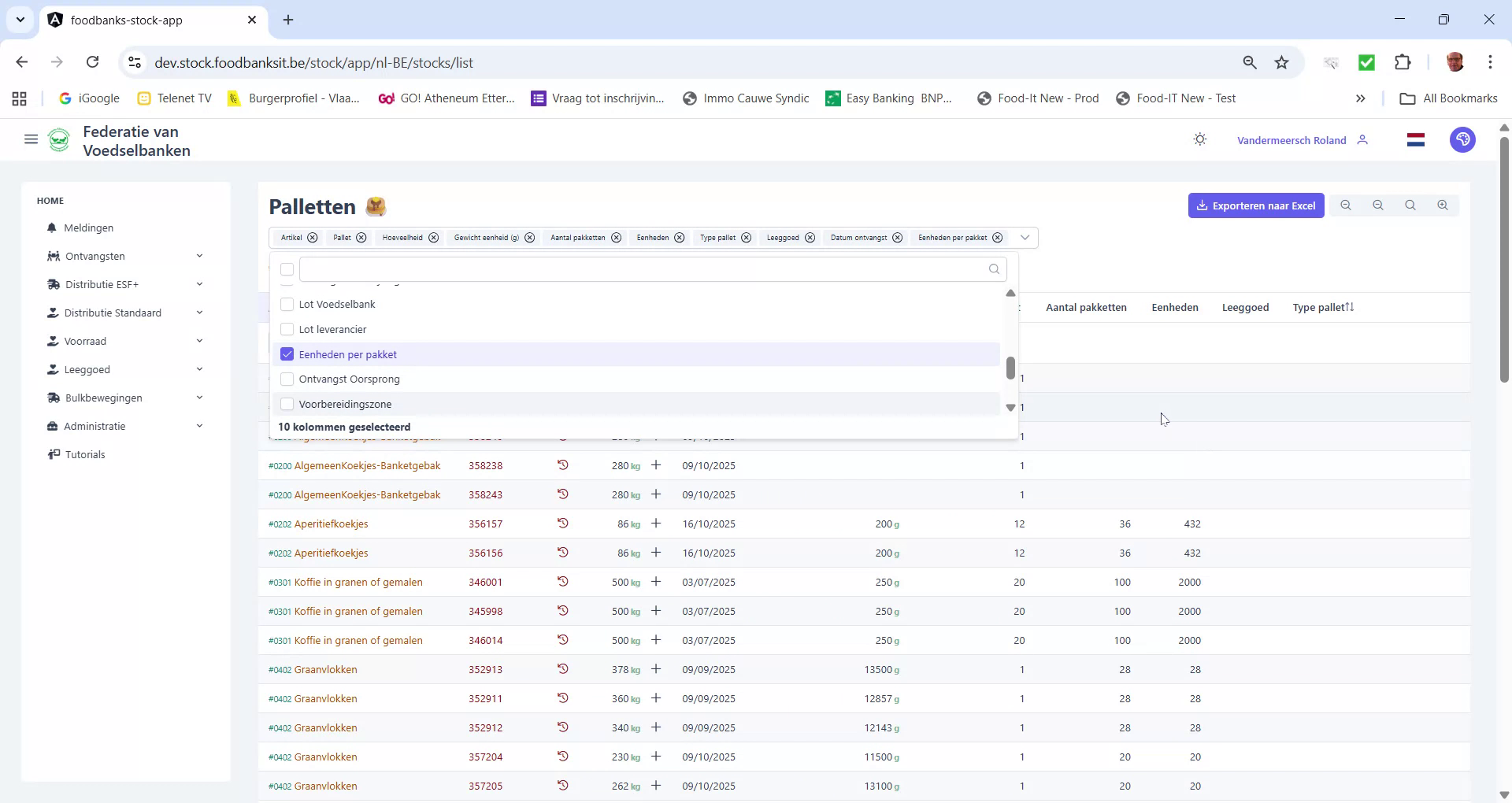Image resolution: width=1512 pixels, height=803 pixels.
Task: Toggle dark mode with the sun icon
Action: (1199, 139)
